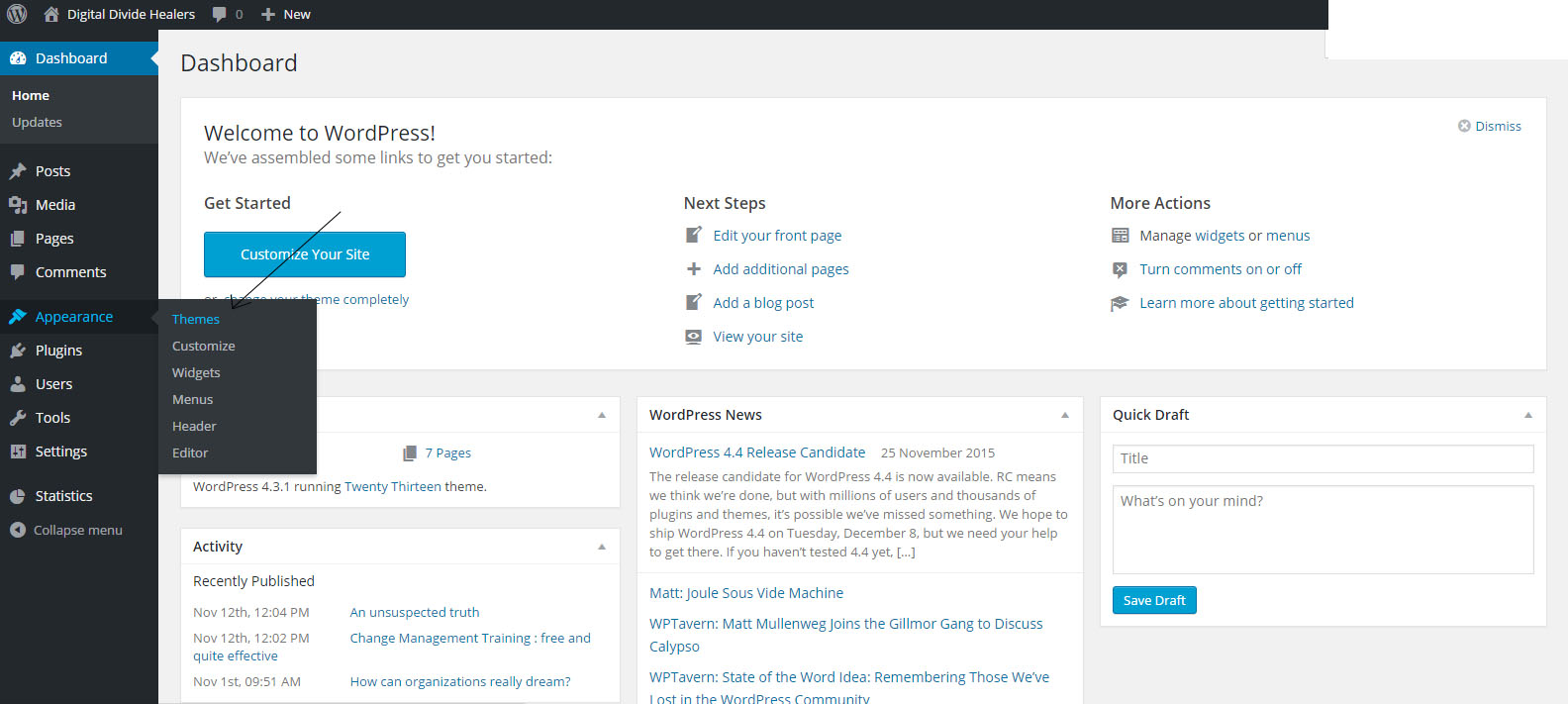Click the widgets grid icon under More Actions
Screen dimensions: 1568x704
pyautogui.click(x=1120, y=236)
